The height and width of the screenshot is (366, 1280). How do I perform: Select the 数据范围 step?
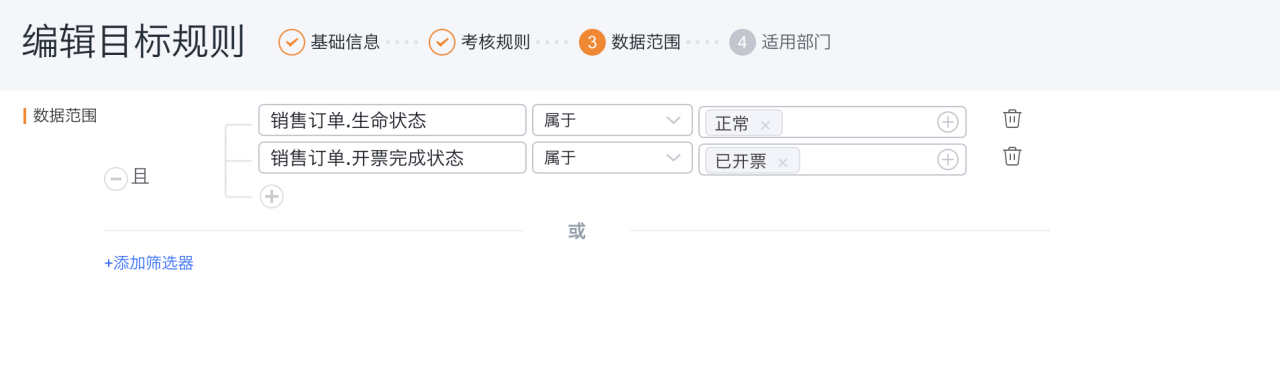pos(630,42)
